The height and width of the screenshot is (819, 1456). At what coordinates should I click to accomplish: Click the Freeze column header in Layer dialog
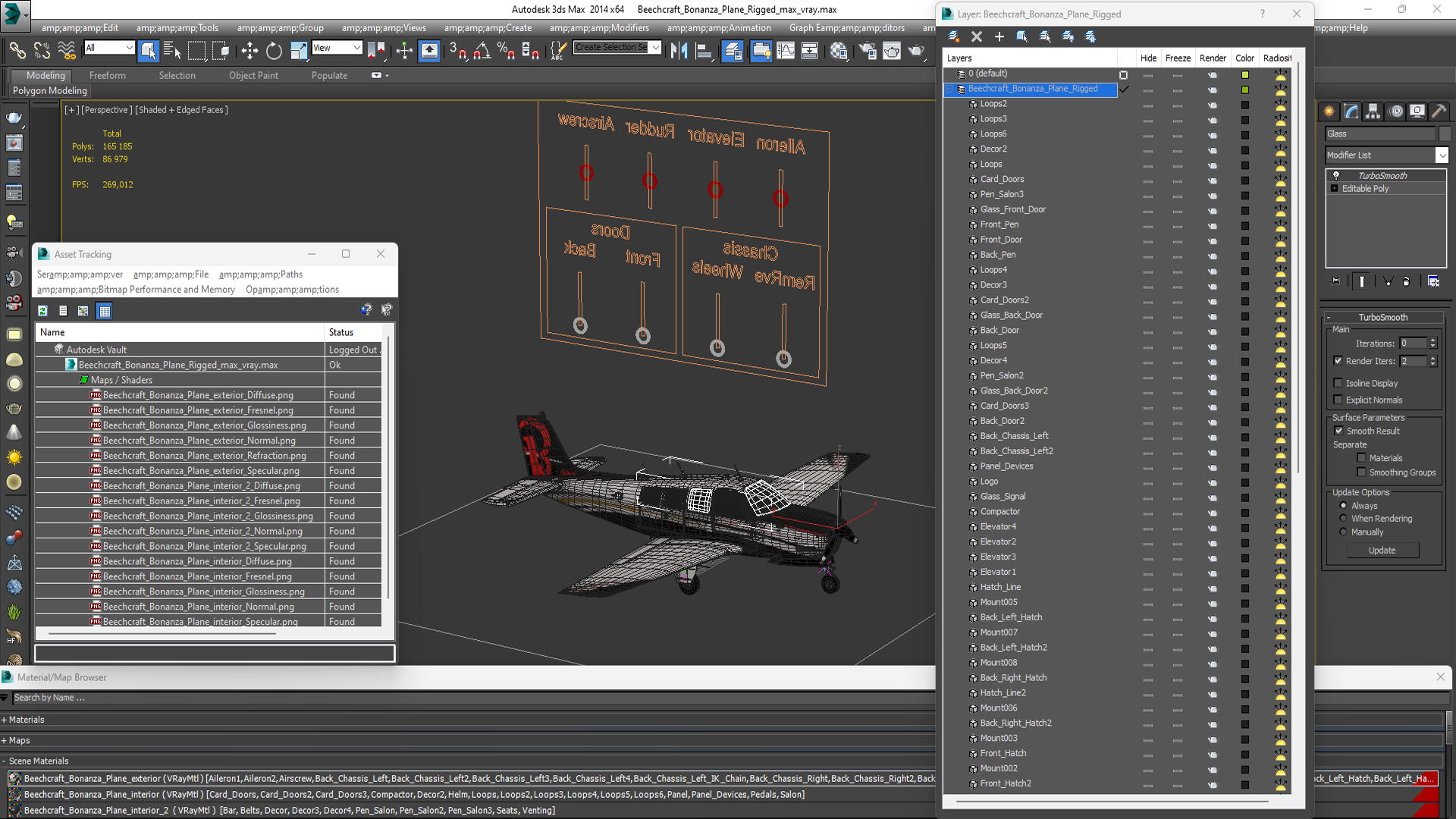[1178, 58]
